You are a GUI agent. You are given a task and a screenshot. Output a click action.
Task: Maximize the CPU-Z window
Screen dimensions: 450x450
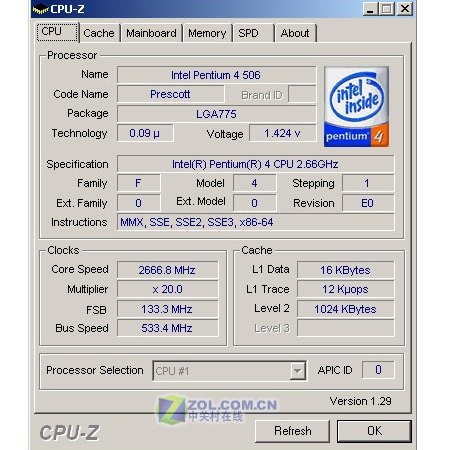click(387, 9)
